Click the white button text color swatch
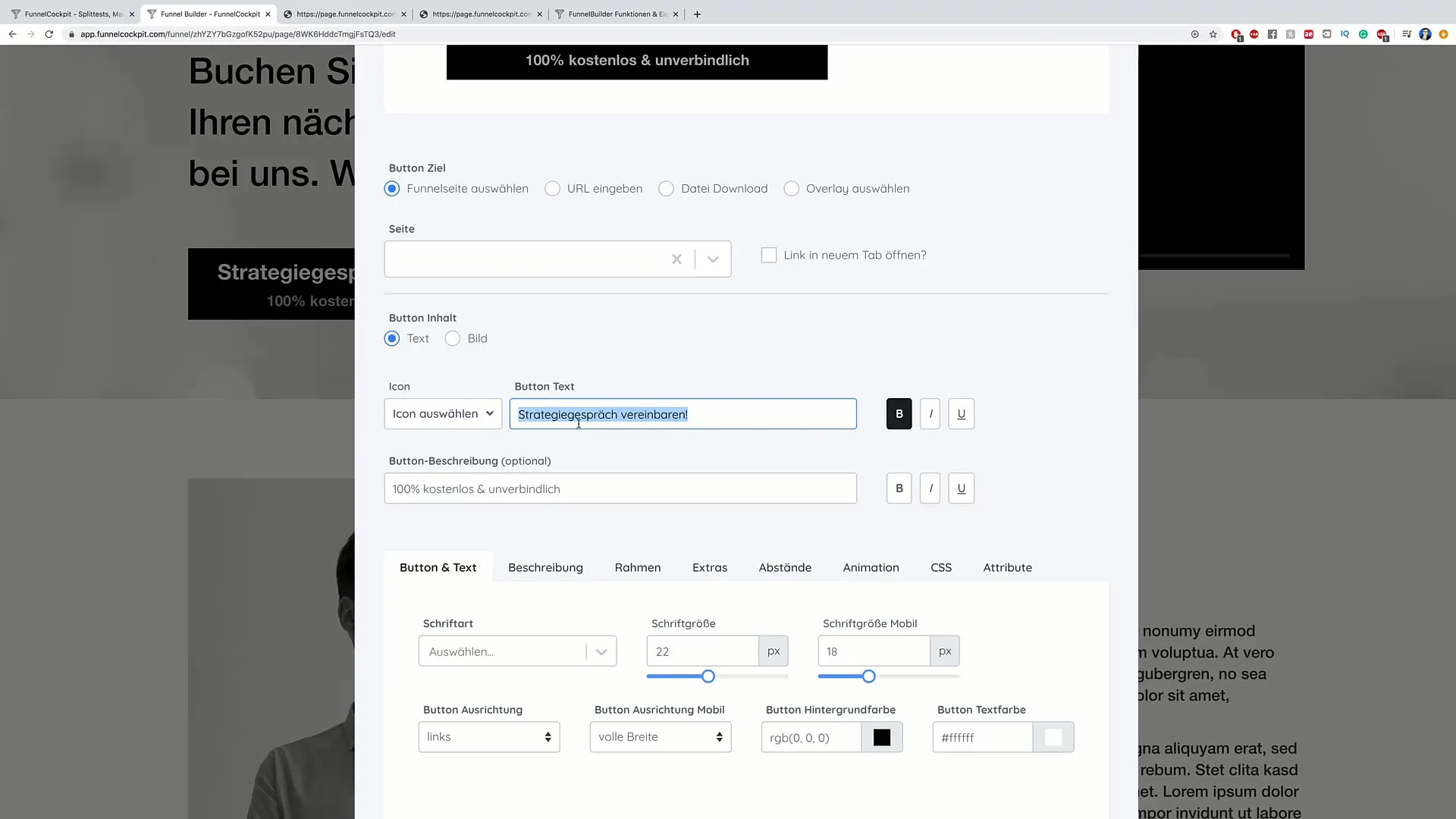The height and width of the screenshot is (819, 1456). 1053,737
